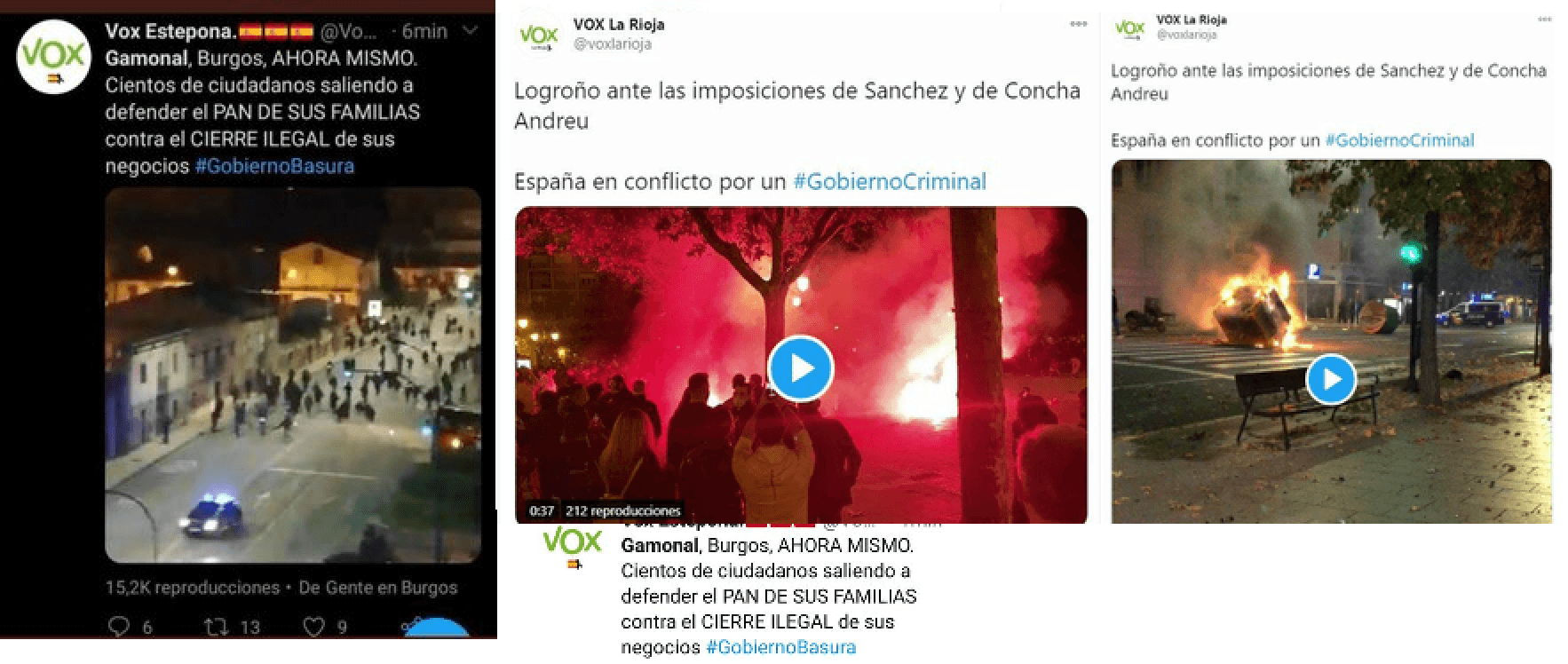Click #GobiernoBasura hashtag in dark tweet
1568x664 pixels.
[274, 166]
